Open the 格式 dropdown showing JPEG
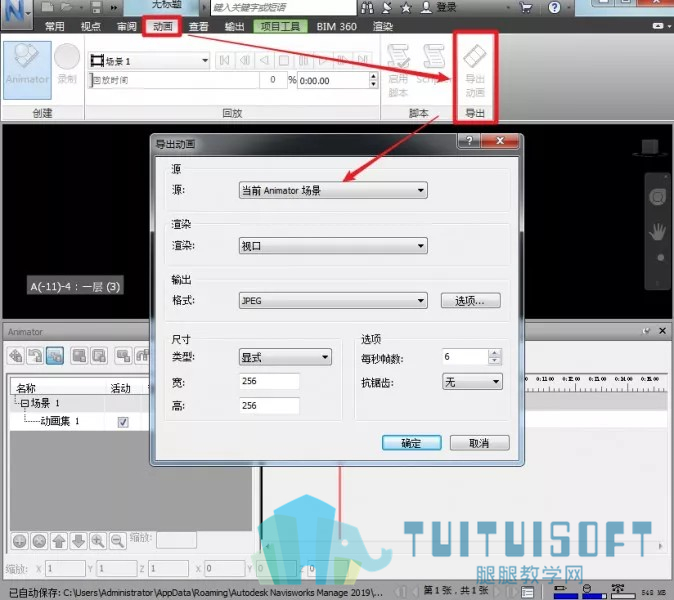Screen dimensions: 674x600 point(333,301)
